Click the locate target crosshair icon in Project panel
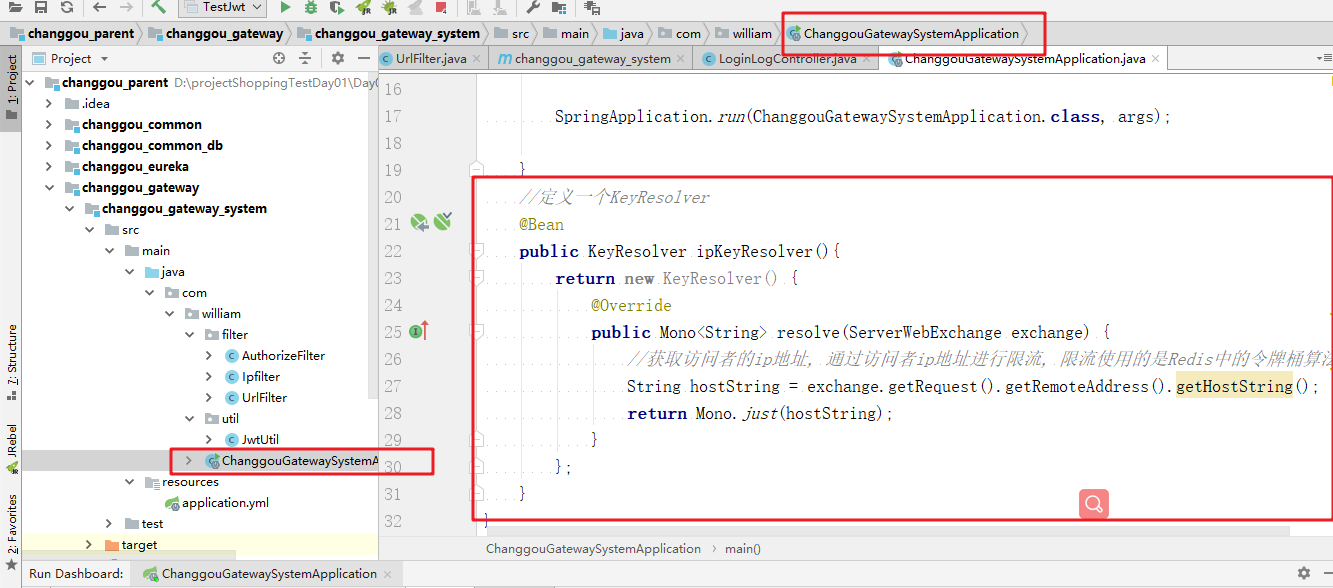This screenshot has width=1333, height=588. (280, 59)
